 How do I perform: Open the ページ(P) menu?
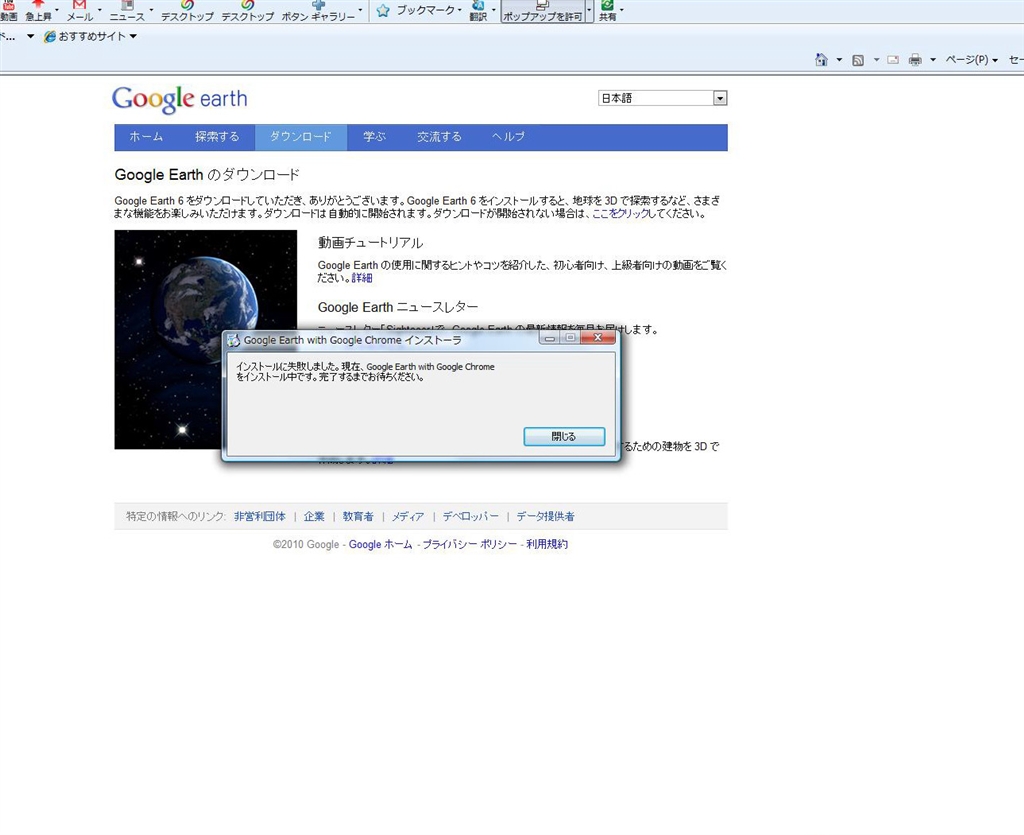pyautogui.click(x=972, y=60)
